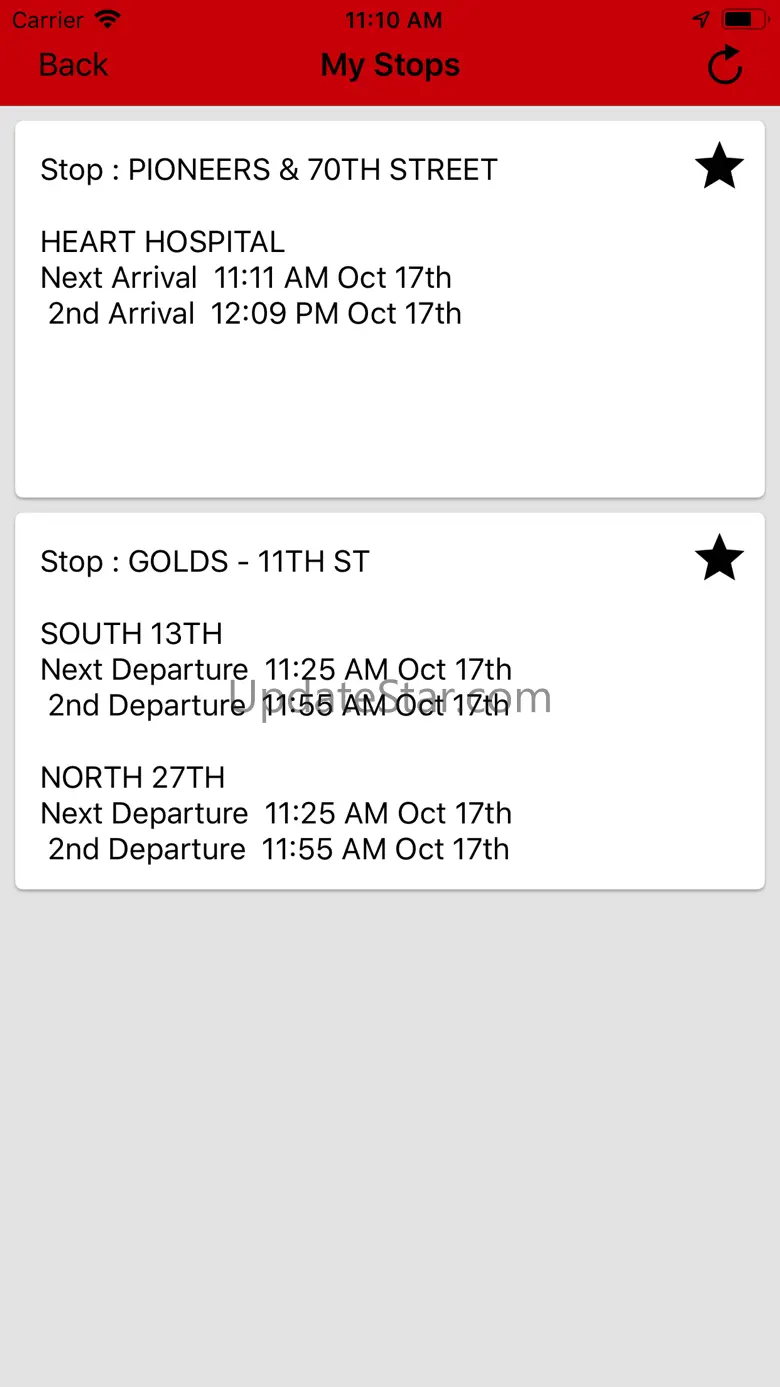This screenshot has height=1387, width=780.
Task: Select the Stop : PIONEERS & 70TH STREET title
Action: [x=269, y=170]
